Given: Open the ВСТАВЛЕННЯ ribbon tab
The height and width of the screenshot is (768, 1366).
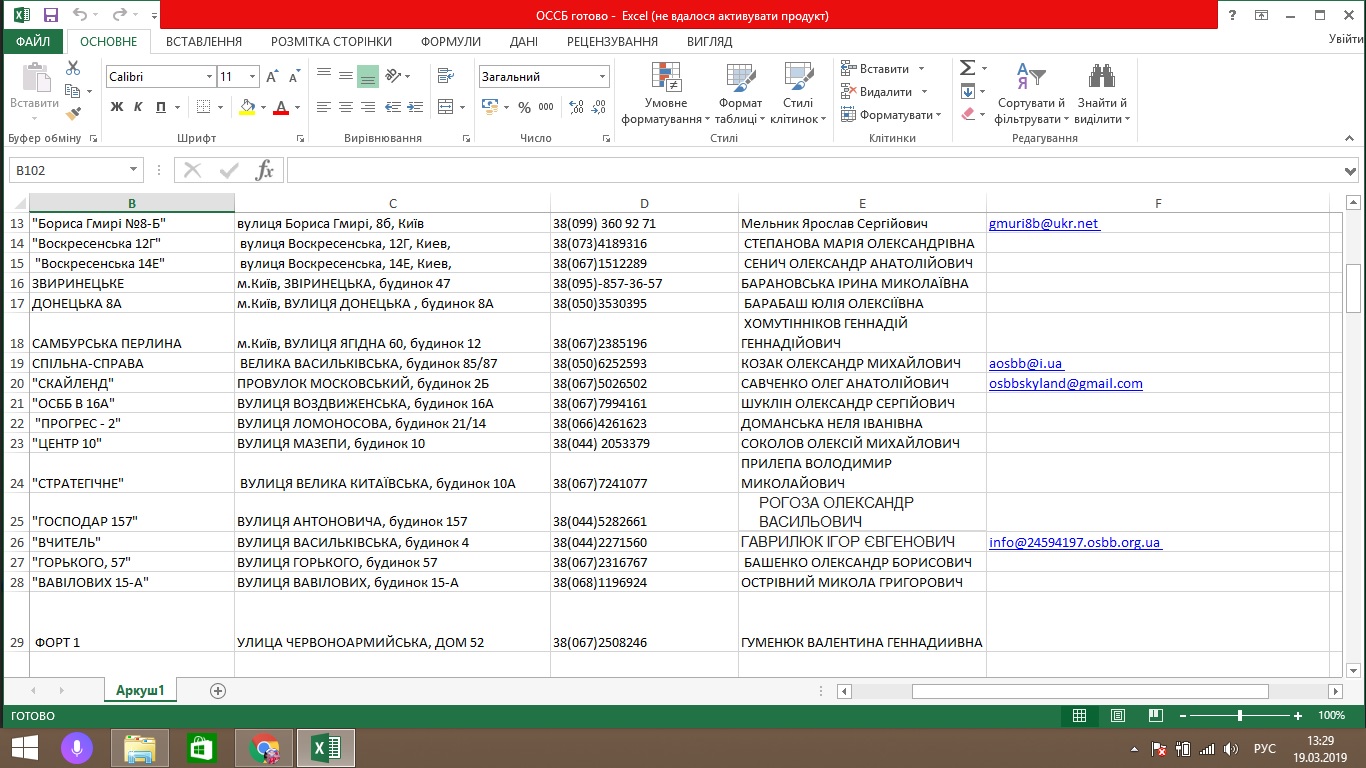Looking at the screenshot, I should click(x=204, y=42).
